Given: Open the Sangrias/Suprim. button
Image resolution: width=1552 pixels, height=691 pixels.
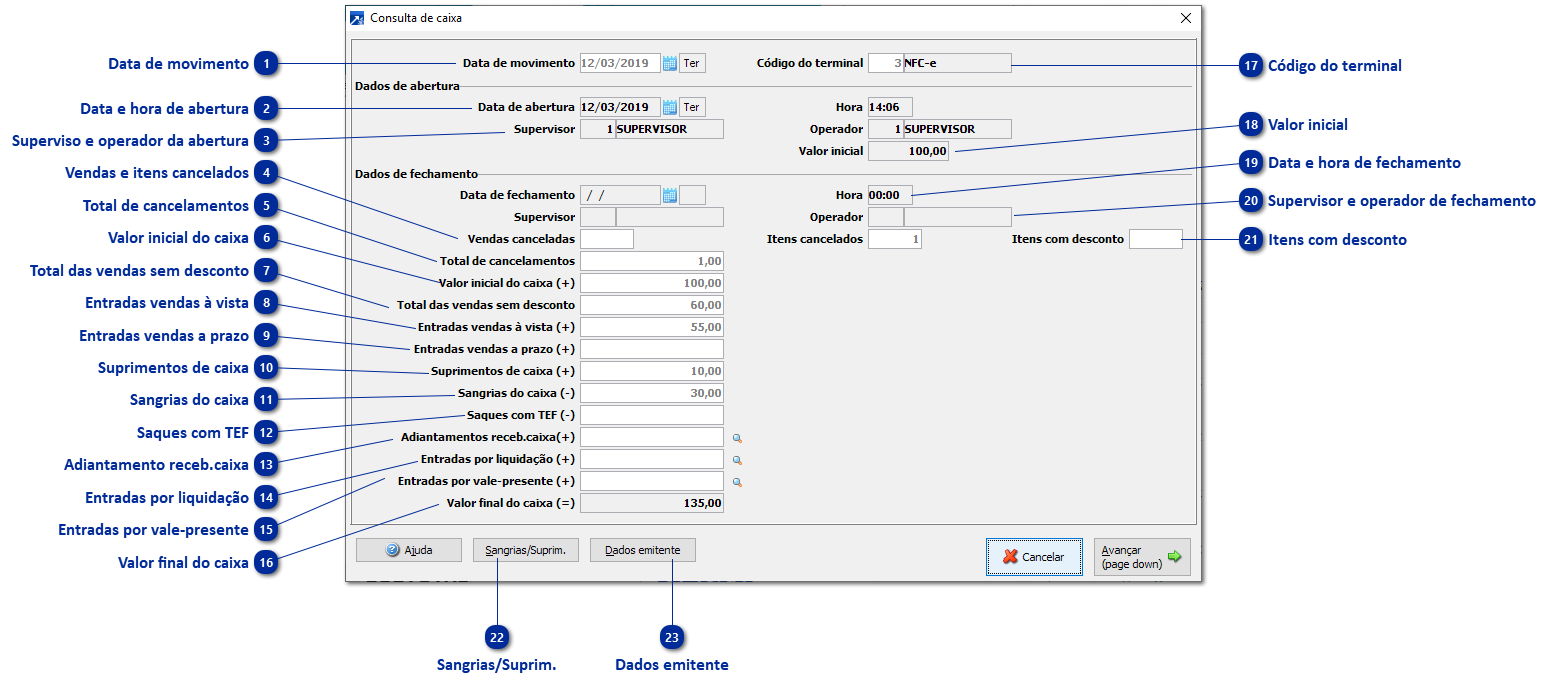Looking at the screenshot, I should coord(525,550).
